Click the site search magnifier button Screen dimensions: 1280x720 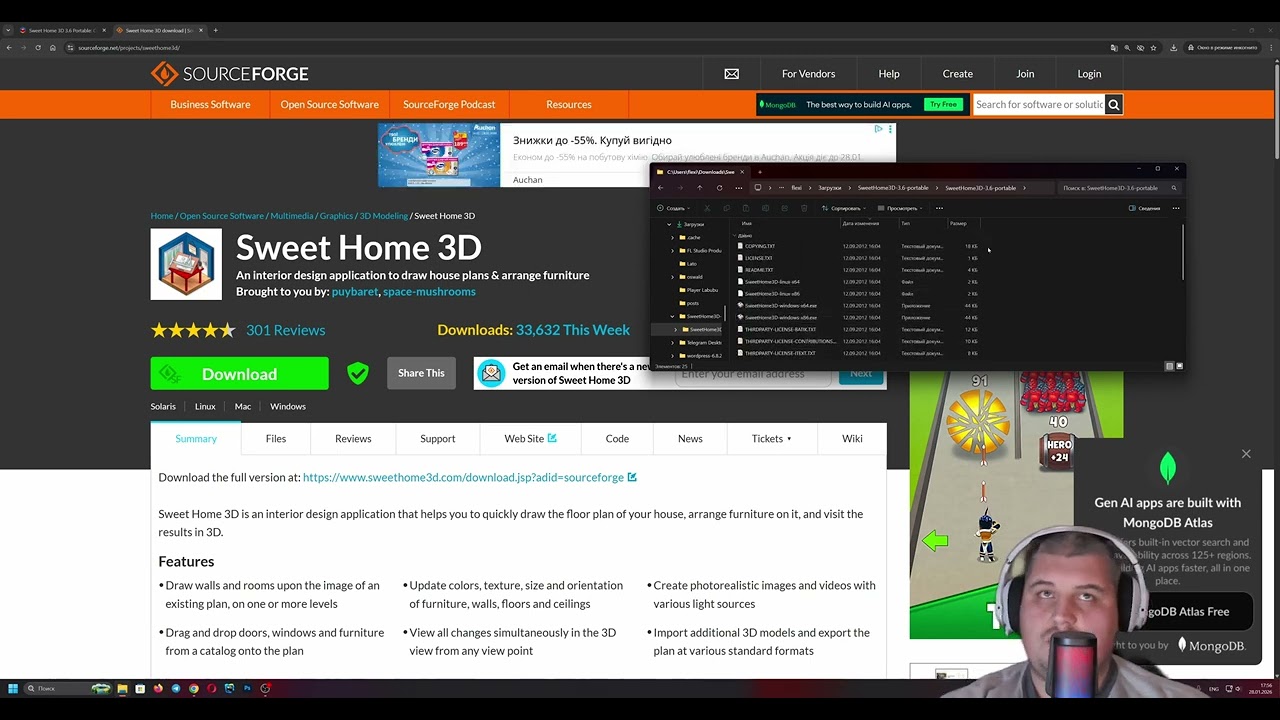(1114, 104)
